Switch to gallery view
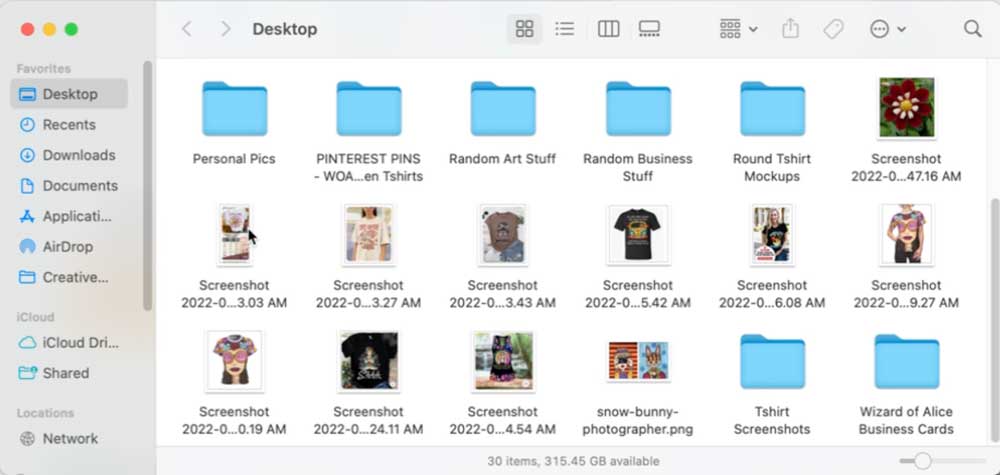Image resolution: width=1000 pixels, height=475 pixels. (x=649, y=29)
